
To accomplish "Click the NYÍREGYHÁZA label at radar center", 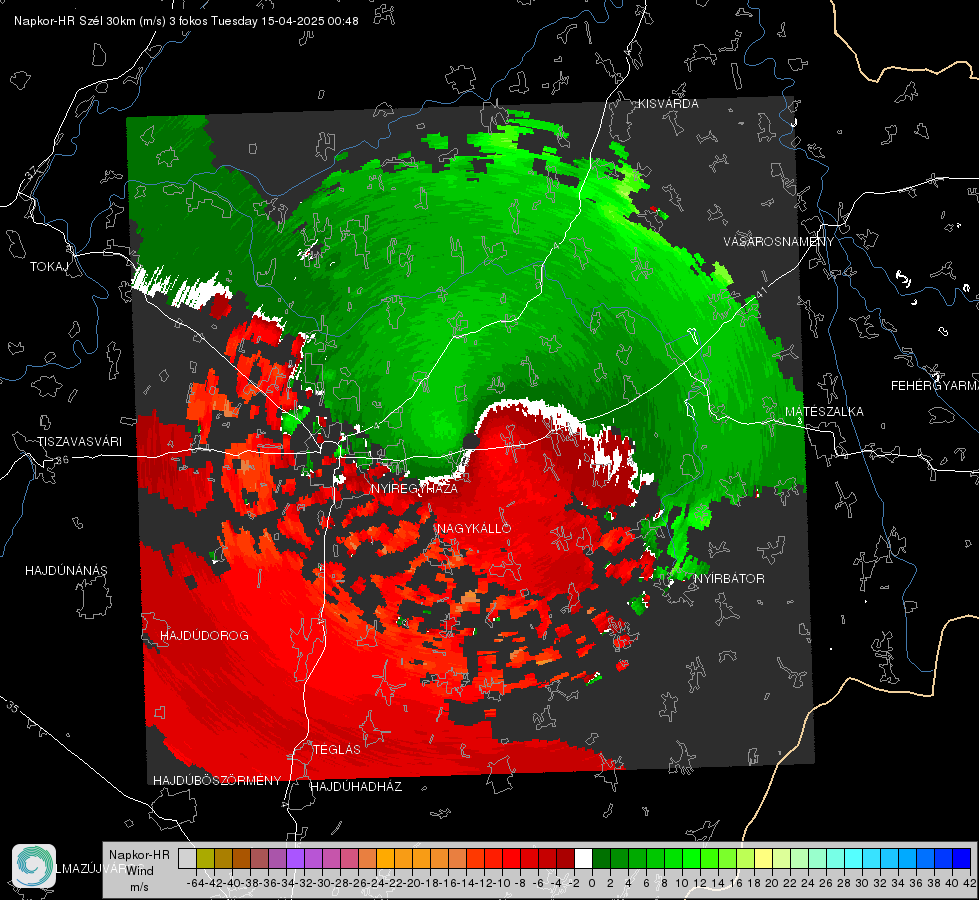I will tap(414, 488).
